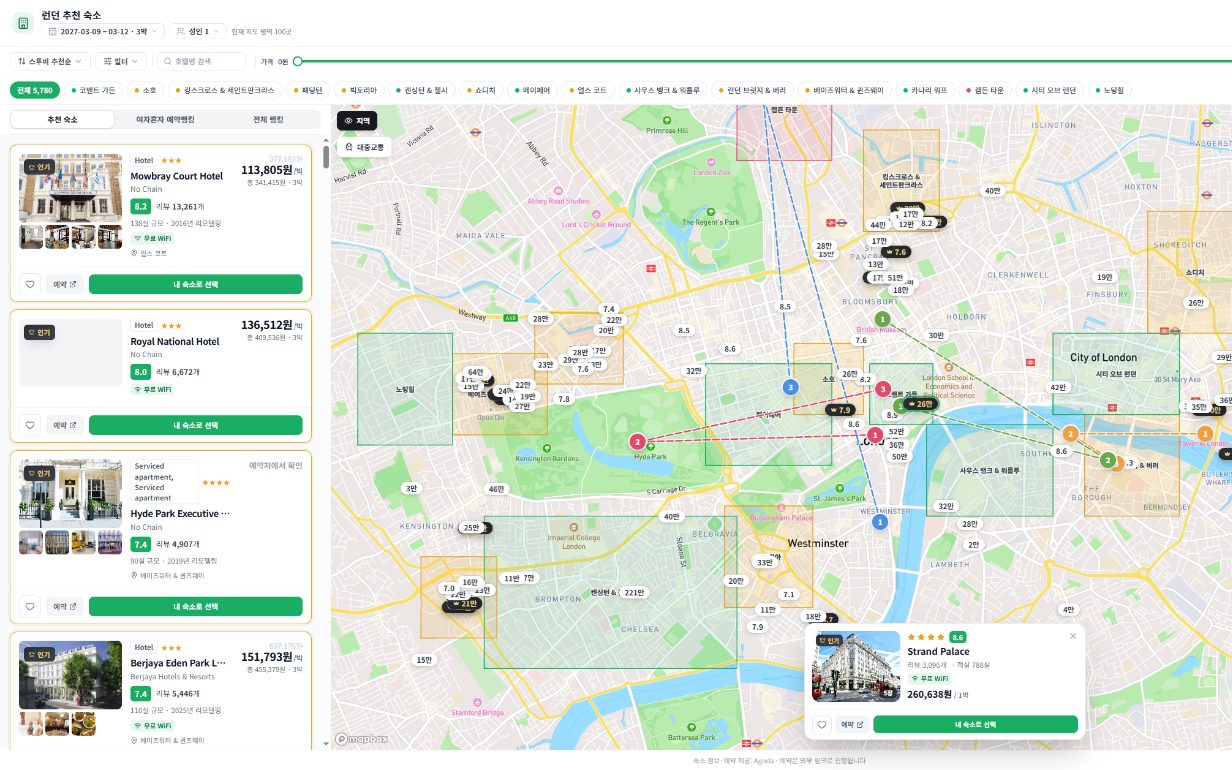Close the Strand Palace popup card
Viewport: 1232px width, 770px height.
pos(1073,636)
